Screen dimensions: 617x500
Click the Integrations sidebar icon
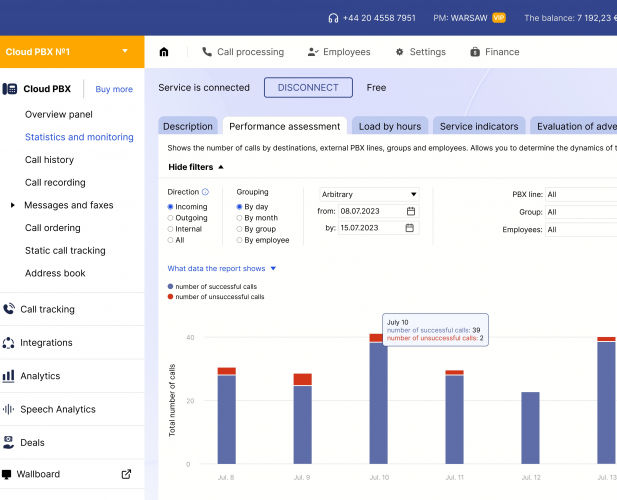9,343
